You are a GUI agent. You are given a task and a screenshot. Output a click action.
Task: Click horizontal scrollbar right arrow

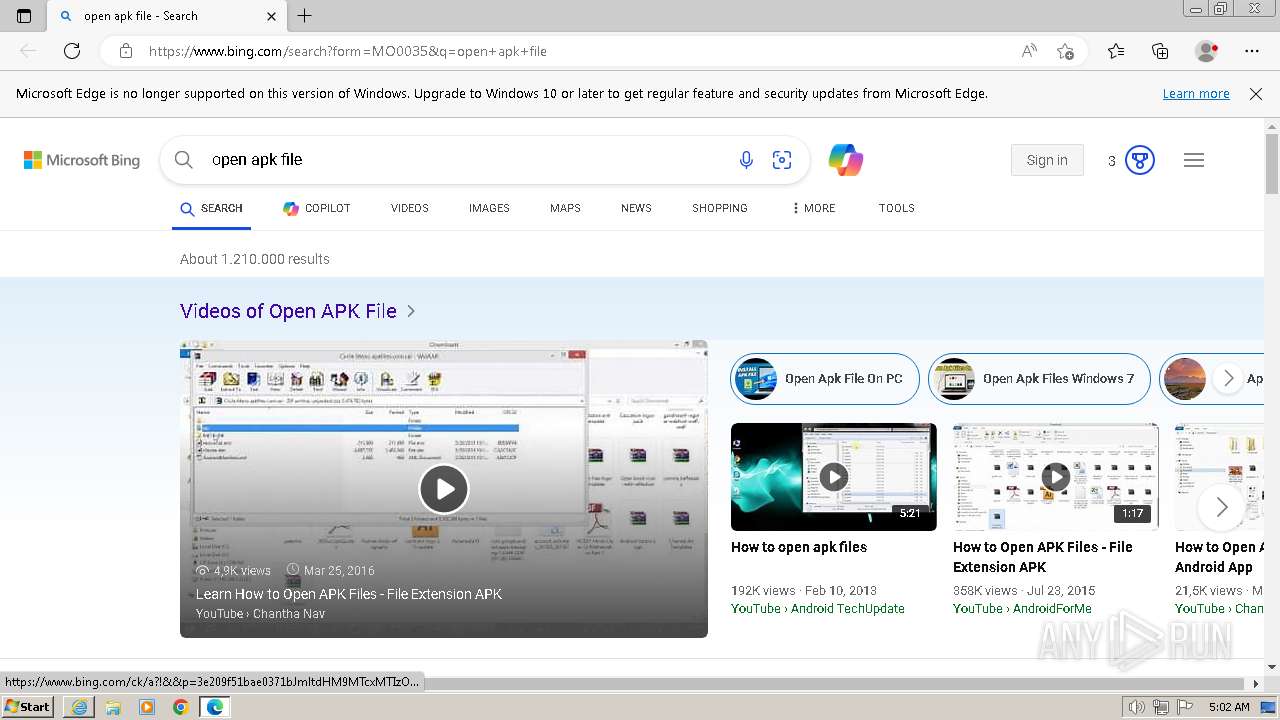pos(1256,684)
